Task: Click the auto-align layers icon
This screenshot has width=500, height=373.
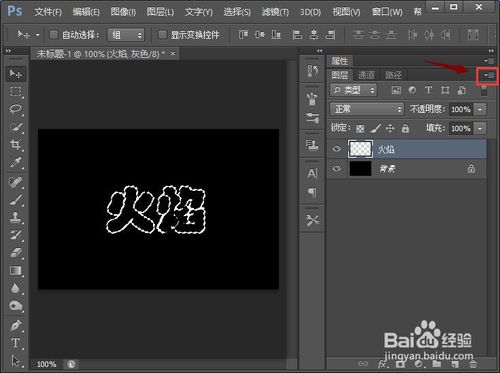Action: pyautogui.click(x=473, y=34)
